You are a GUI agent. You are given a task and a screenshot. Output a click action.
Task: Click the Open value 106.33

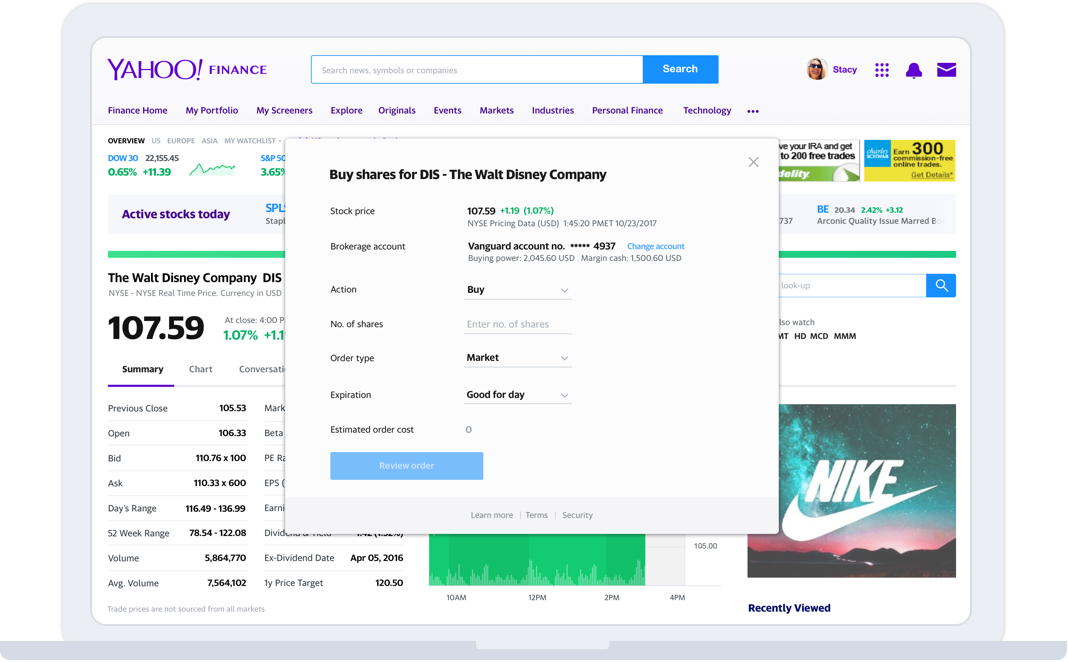(x=232, y=433)
